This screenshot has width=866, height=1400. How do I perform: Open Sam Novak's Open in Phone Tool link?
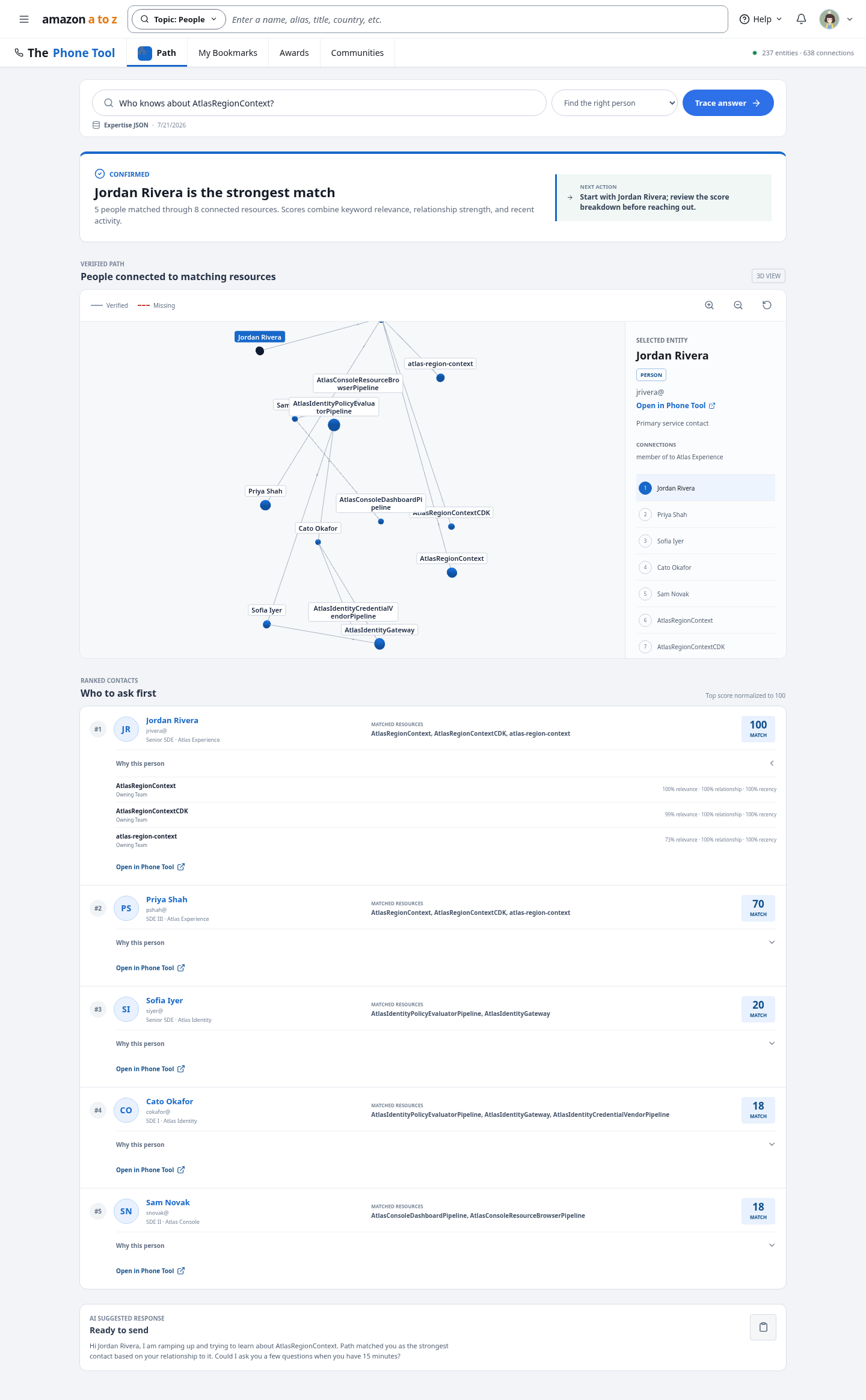click(x=150, y=1271)
